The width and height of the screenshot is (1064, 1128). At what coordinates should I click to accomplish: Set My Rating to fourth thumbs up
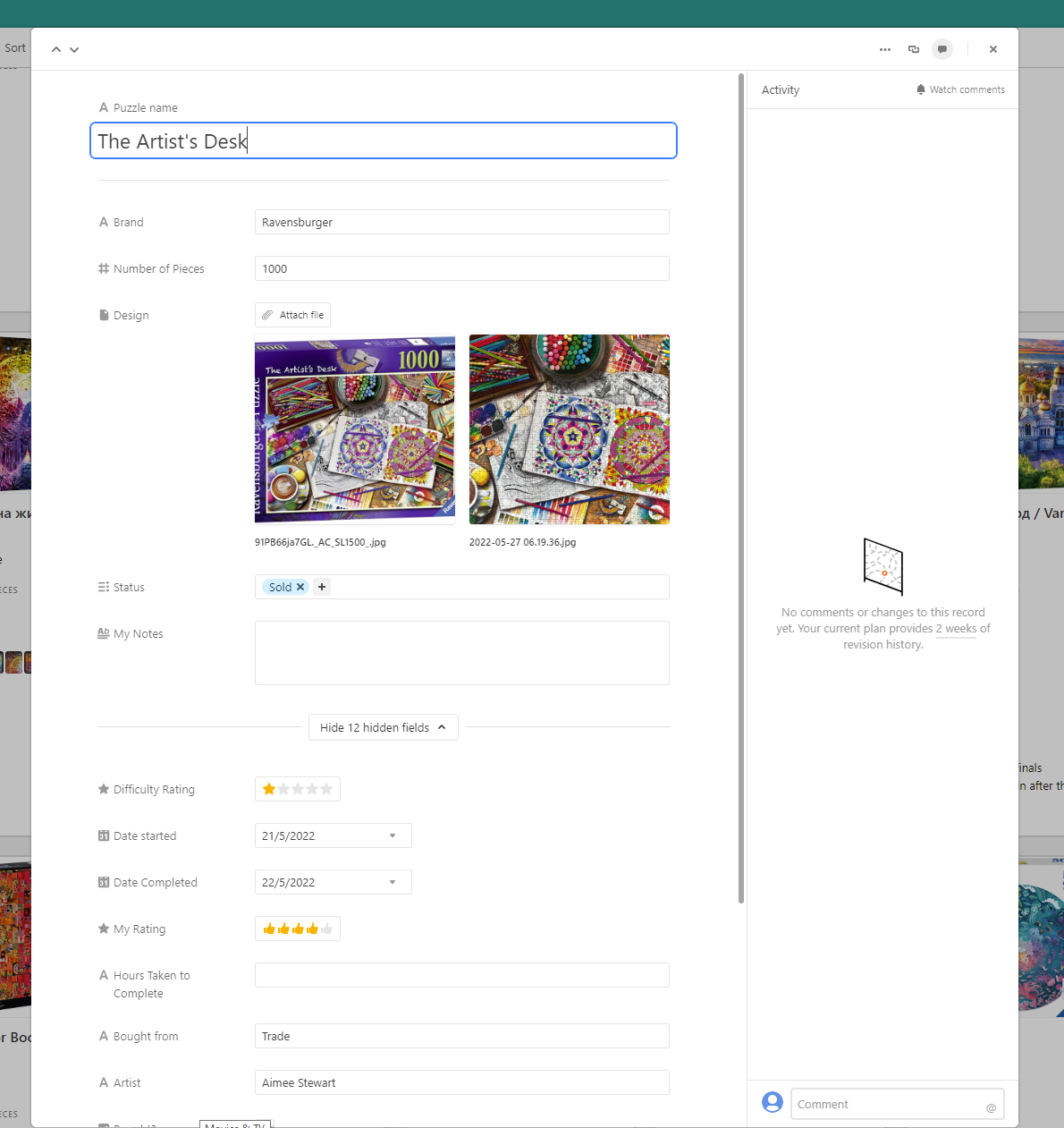click(312, 929)
